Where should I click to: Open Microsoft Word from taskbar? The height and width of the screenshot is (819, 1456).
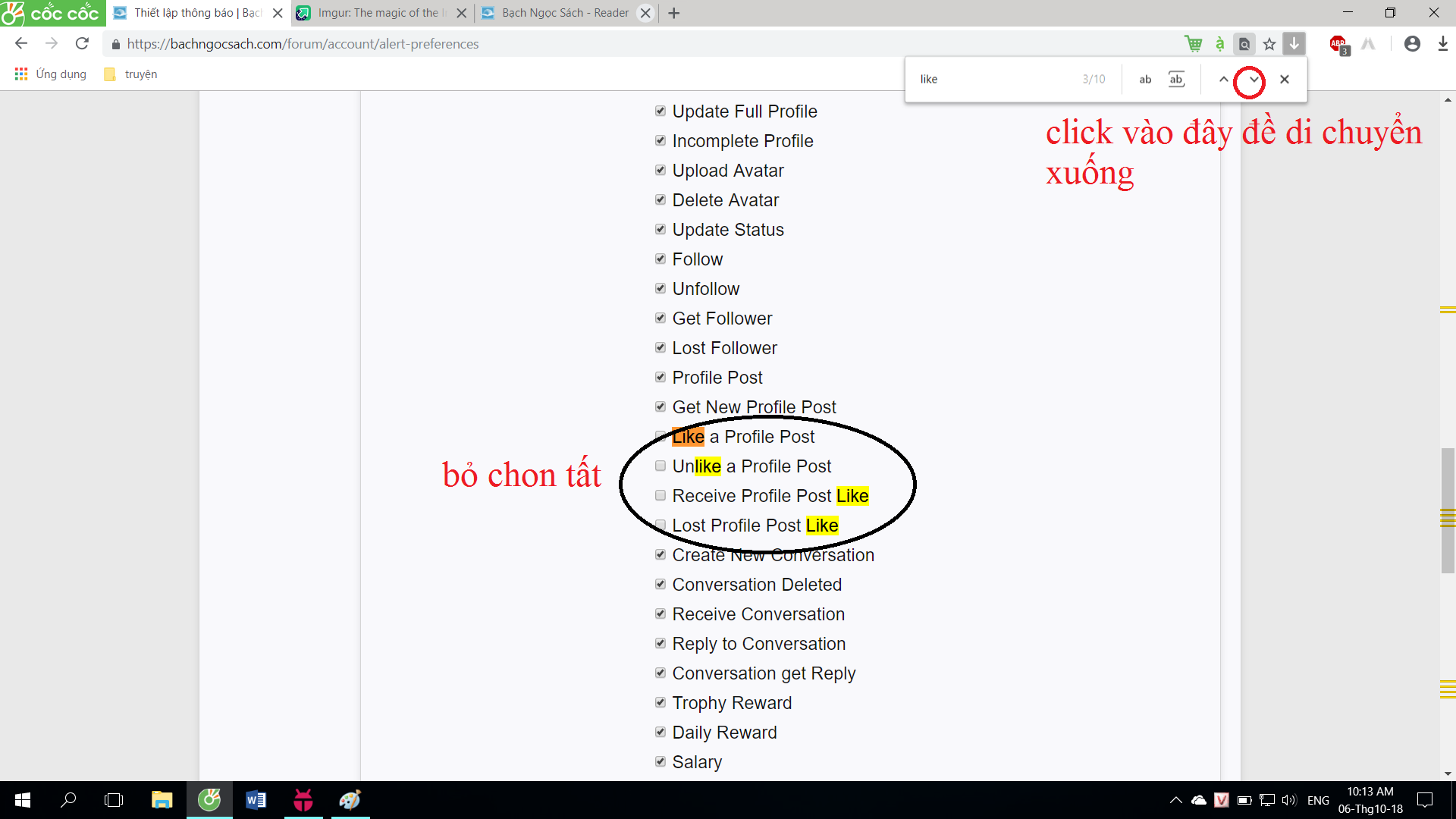(x=256, y=800)
